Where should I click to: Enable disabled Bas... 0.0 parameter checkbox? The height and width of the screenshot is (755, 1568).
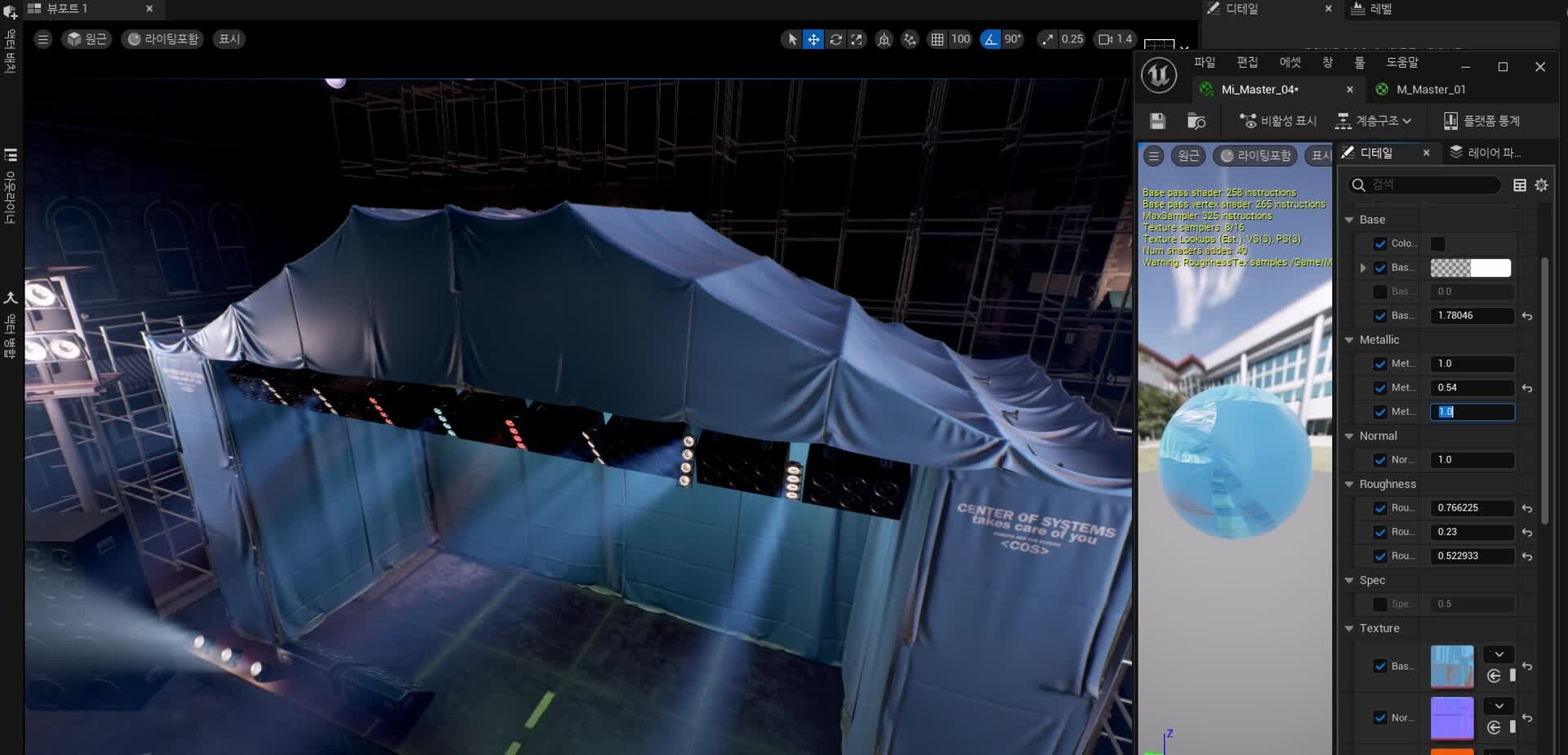1380,292
